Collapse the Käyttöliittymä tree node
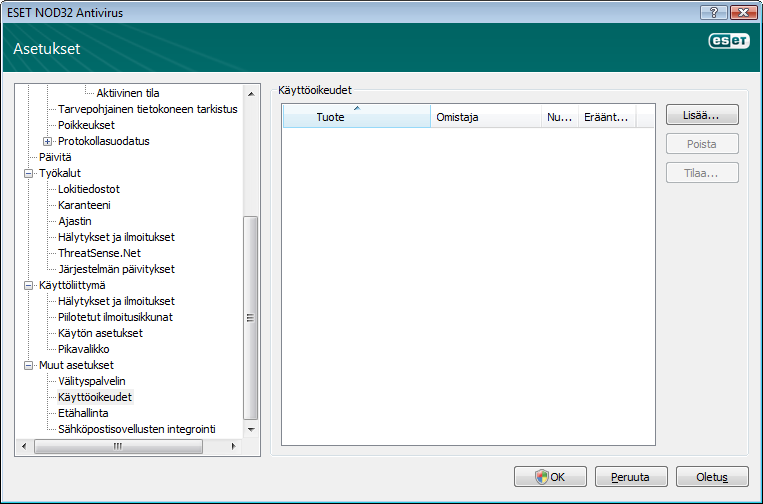This screenshot has height=504, width=763. pyautogui.click(x=28, y=286)
